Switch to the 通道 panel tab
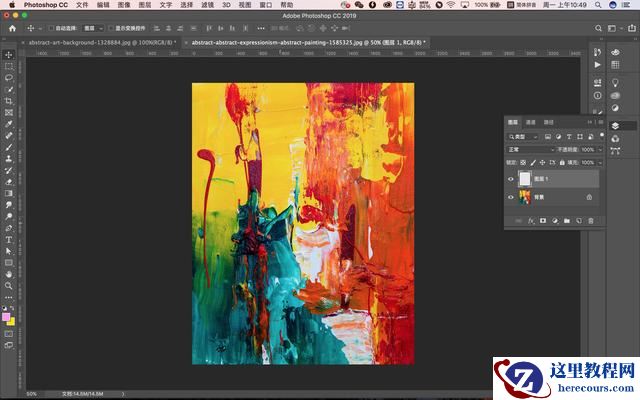 531,122
